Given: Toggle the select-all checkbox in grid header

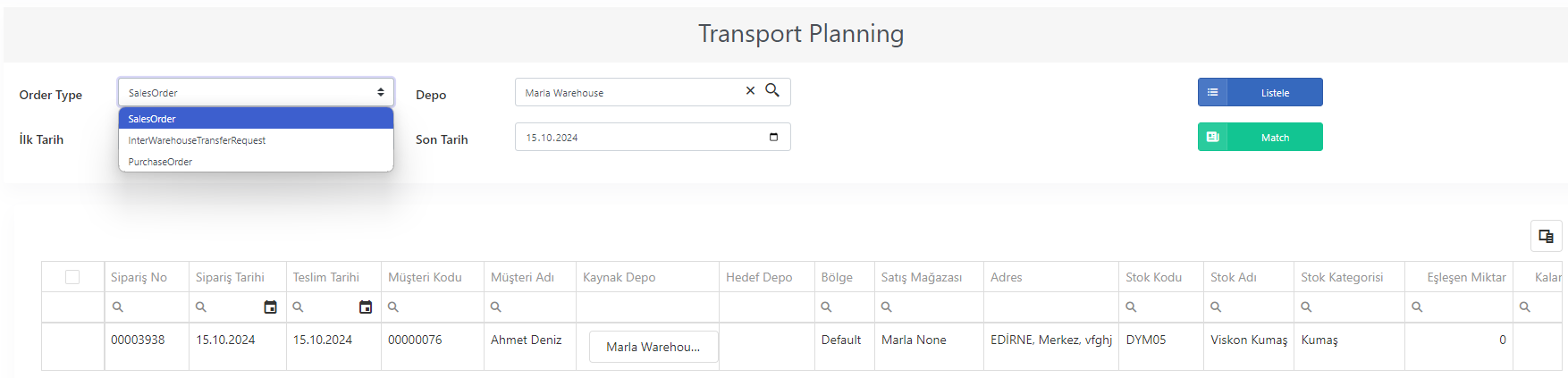Looking at the screenshot, I should (x=72, y=277).
